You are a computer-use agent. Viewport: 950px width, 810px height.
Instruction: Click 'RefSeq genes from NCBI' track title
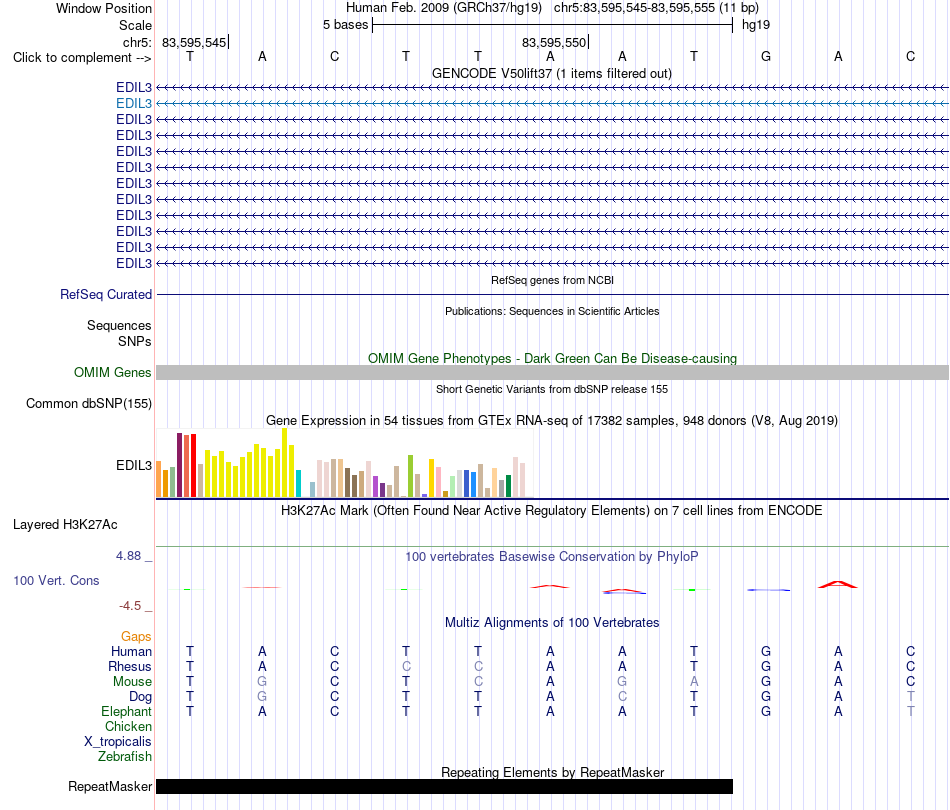pyautogui.click(x=552, y=281)
